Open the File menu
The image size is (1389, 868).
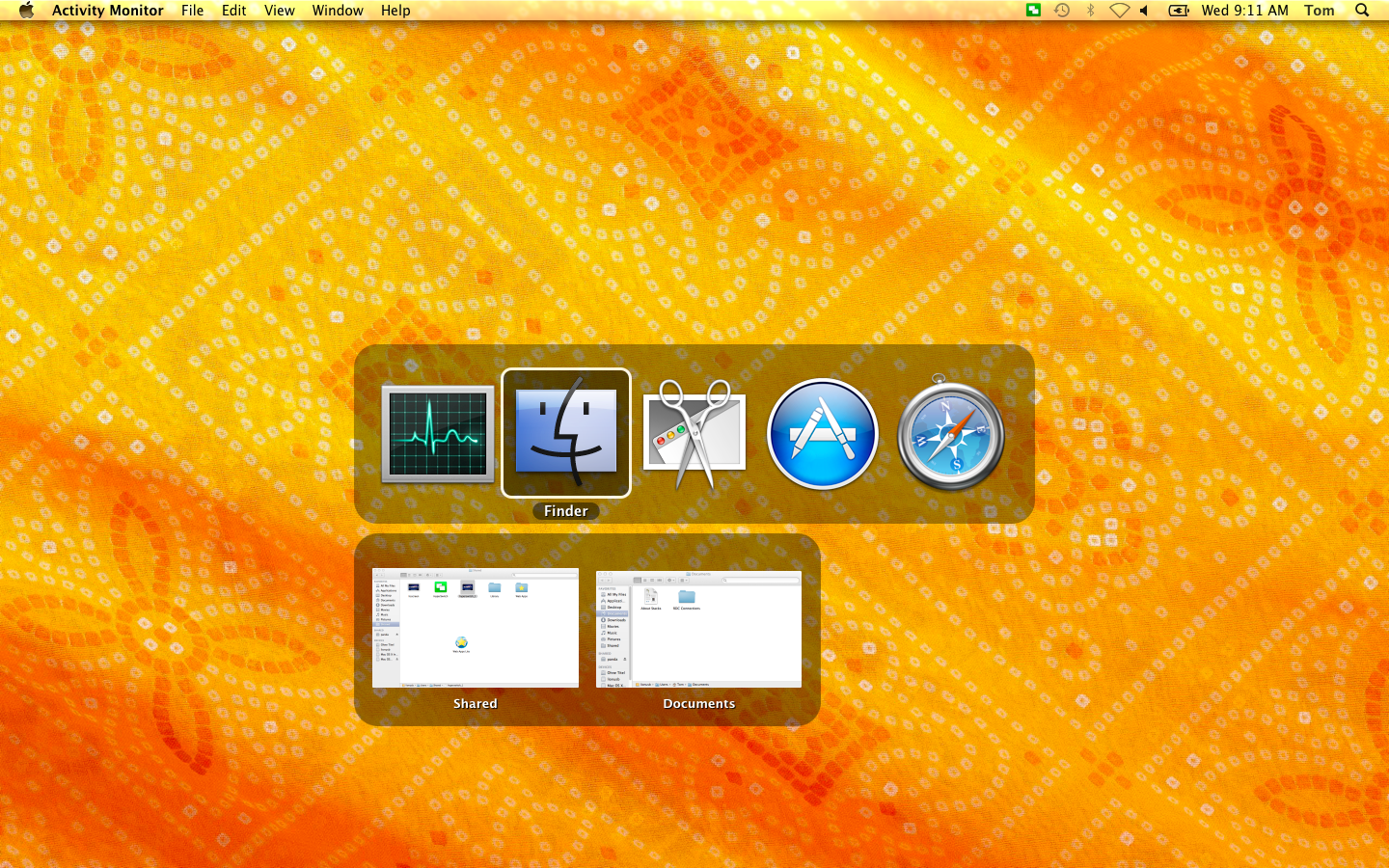(x=193, y=11)
